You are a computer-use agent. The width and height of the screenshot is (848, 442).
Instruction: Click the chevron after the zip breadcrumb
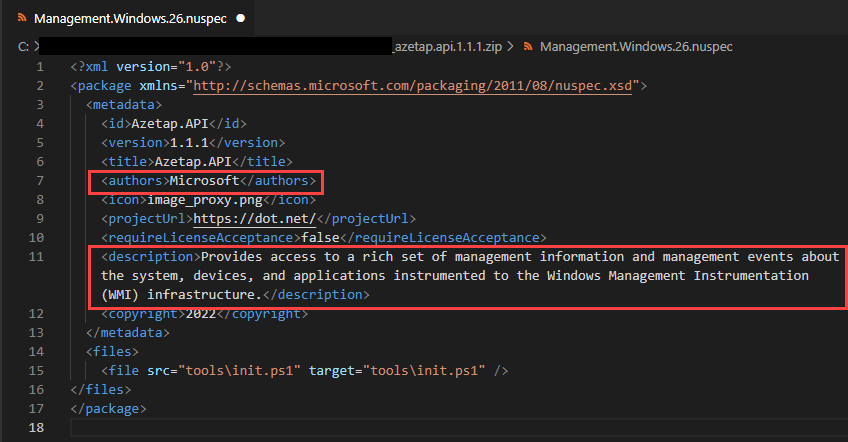pos(510,47)
